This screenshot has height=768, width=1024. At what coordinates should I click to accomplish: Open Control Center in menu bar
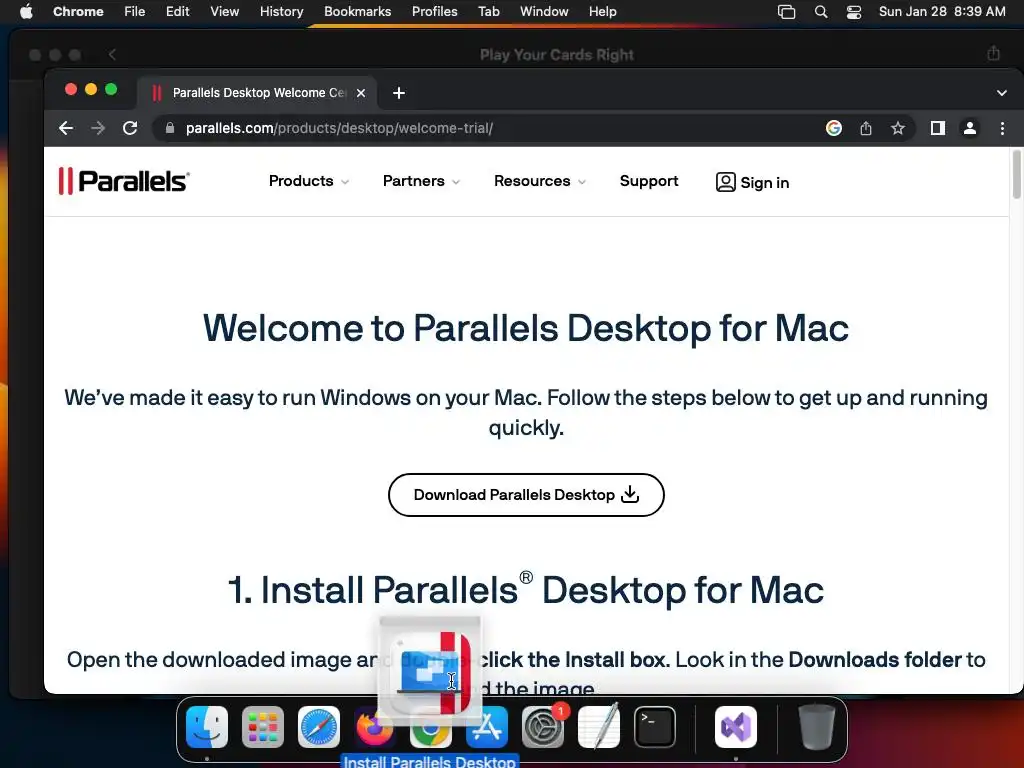pos(854,11)
